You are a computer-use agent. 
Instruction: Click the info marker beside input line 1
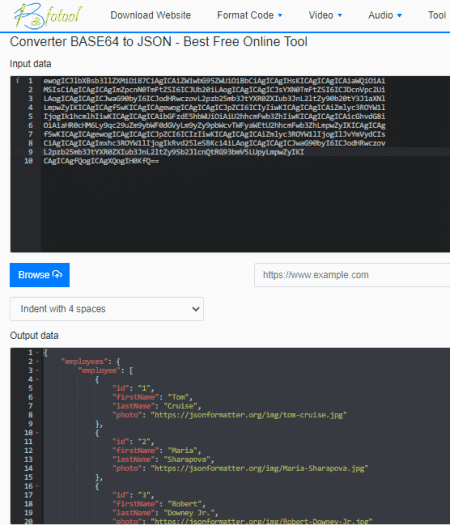[17, 81]
